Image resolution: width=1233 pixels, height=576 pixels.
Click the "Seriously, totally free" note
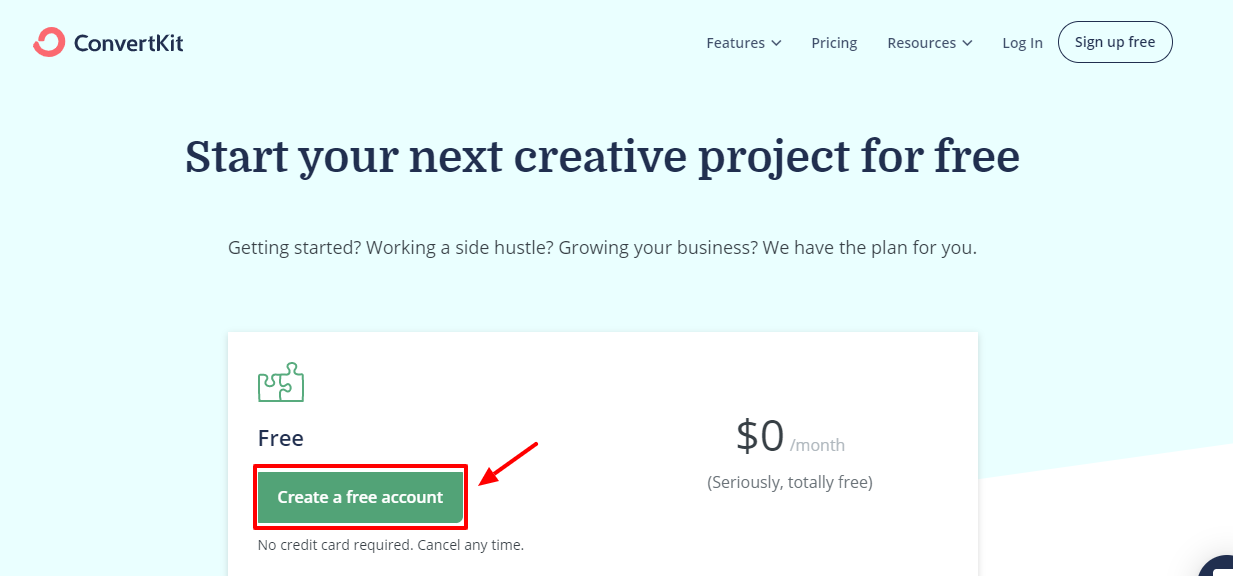coord(790,482)
